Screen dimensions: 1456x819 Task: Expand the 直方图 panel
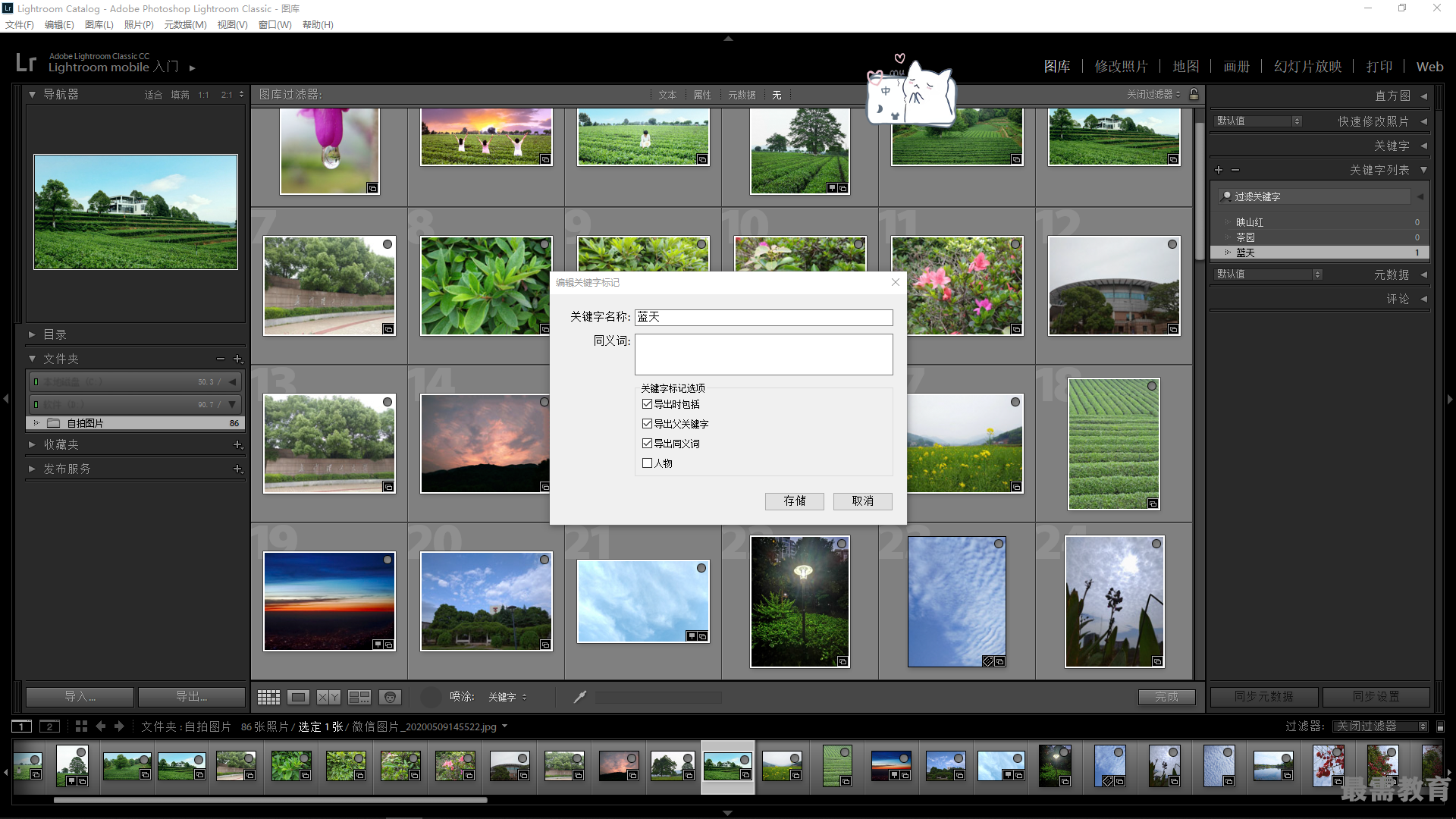point(1423,96)
